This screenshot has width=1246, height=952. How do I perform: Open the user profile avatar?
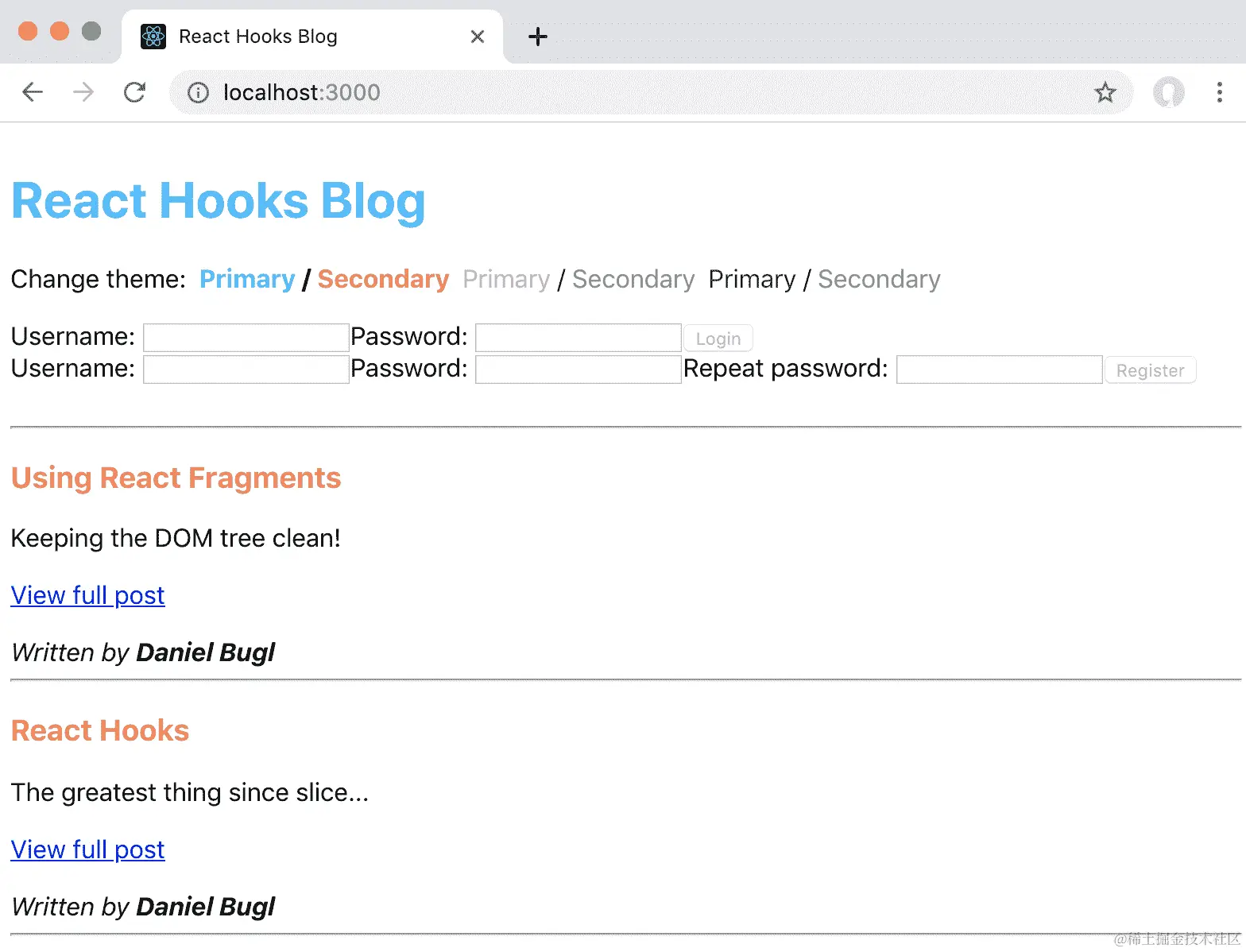click(x=1168, y=92)
